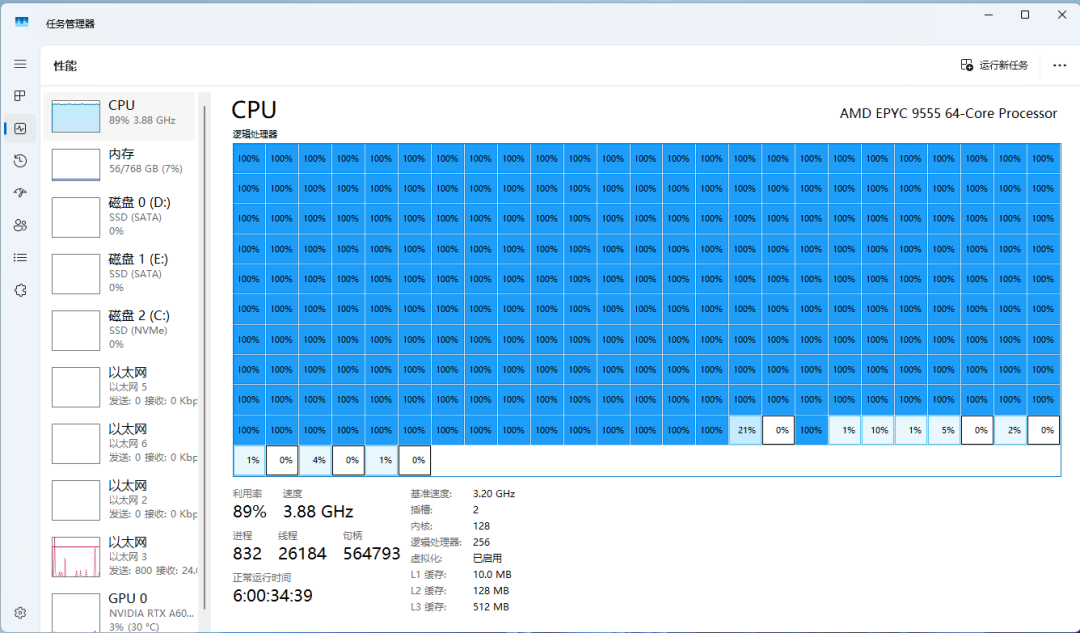Open the Settings gear icon

[20, 612]
